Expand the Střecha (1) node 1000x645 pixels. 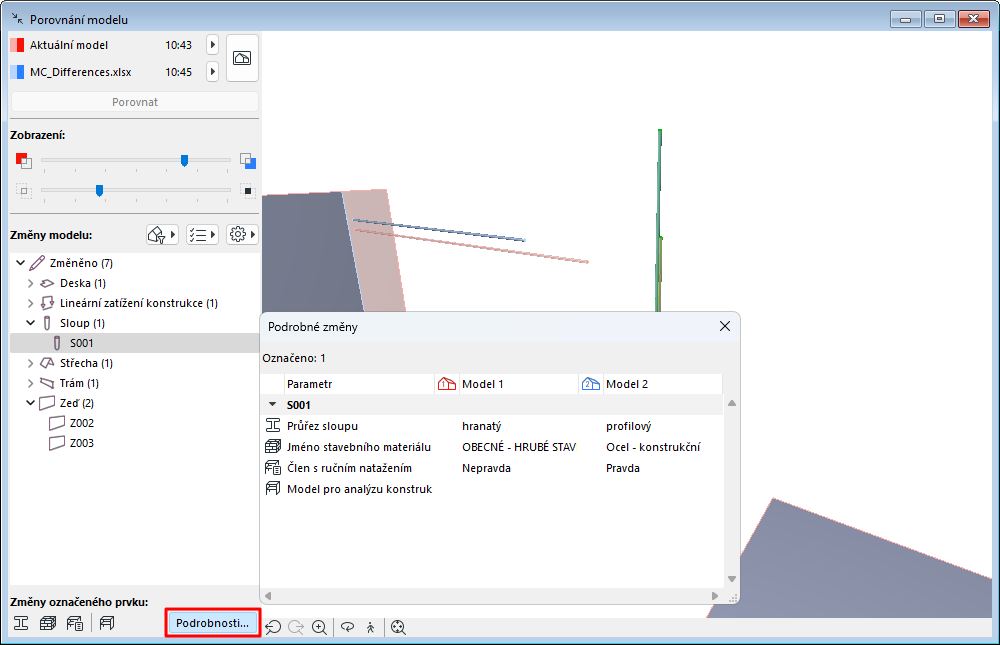(31, 363)
